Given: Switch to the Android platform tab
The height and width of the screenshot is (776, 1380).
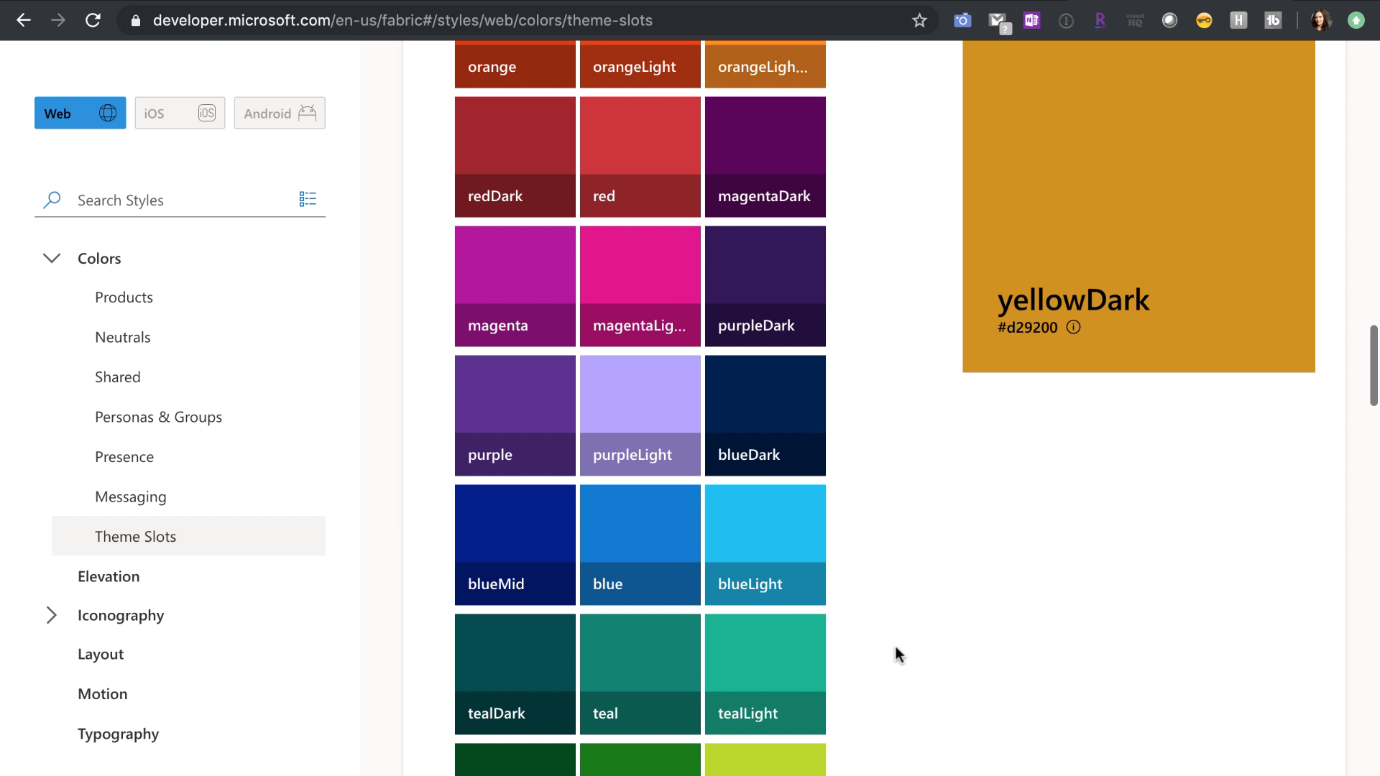Looking at the screenshot, I should coord(280,113).
